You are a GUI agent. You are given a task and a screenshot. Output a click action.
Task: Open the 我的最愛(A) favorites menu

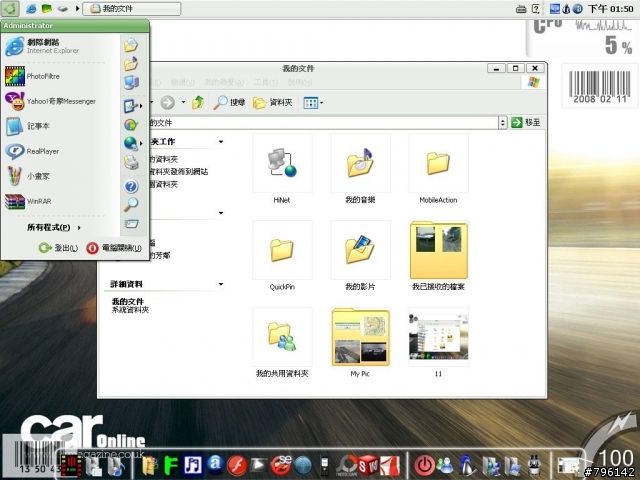(x=224, y=82)
